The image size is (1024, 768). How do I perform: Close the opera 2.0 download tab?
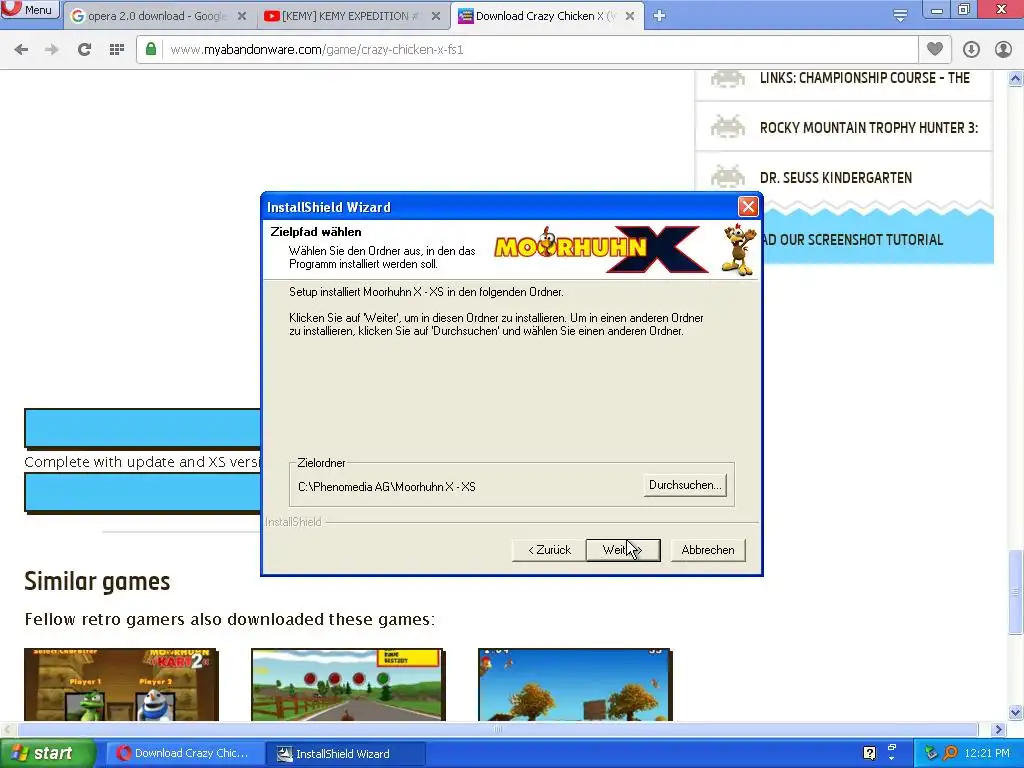(x=242, y=16)
